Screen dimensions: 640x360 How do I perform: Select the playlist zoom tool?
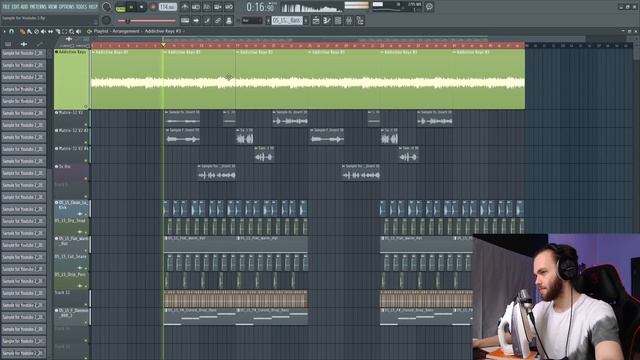coord(71,31)
